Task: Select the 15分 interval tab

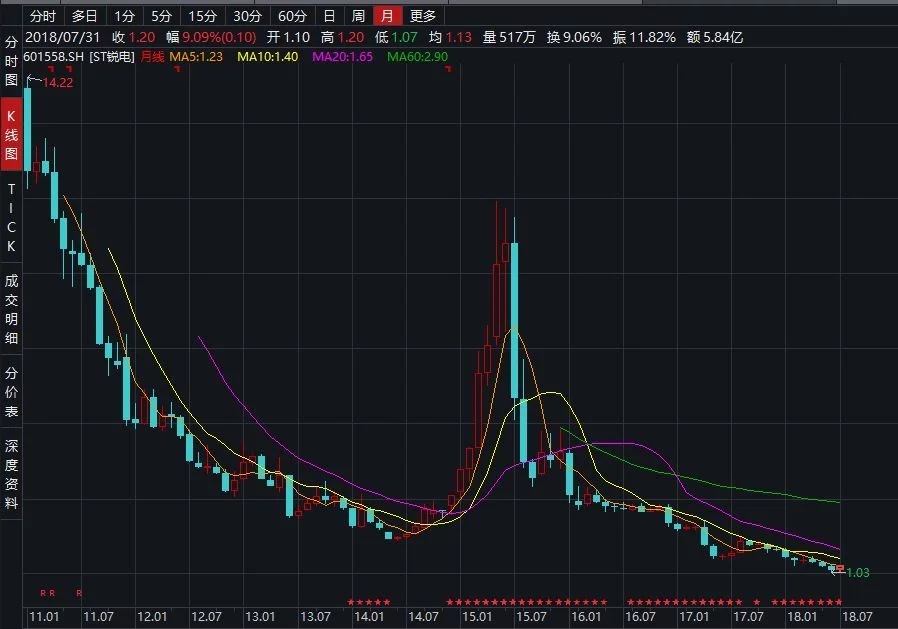Action: 200,16
